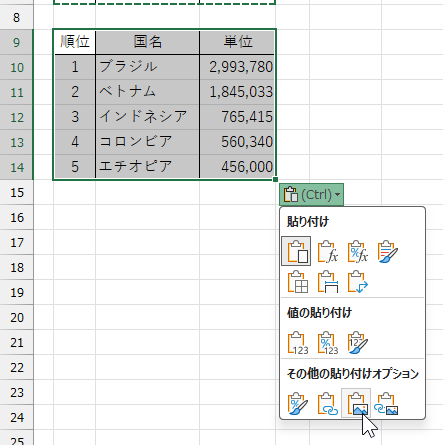Select the ブラジル cell
443x445 pixels.
point(147,67)
